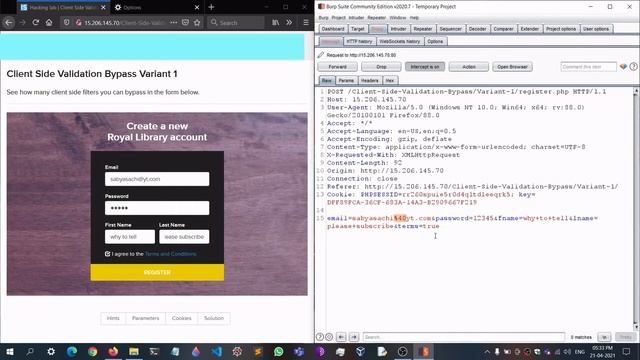Screen dimensions: 640x360
Task: Open the Project menu in Burp Suite
Action: (338, 18)
